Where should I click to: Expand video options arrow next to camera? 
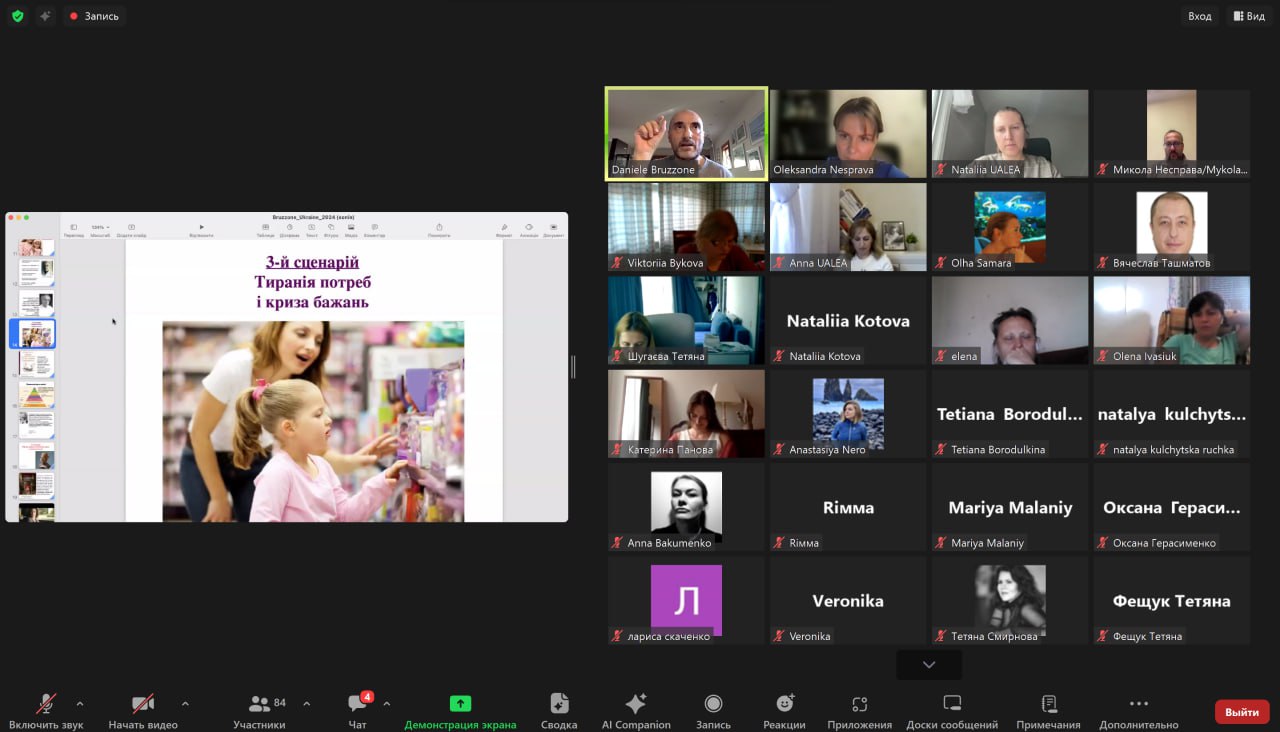[x=185, y=703]
